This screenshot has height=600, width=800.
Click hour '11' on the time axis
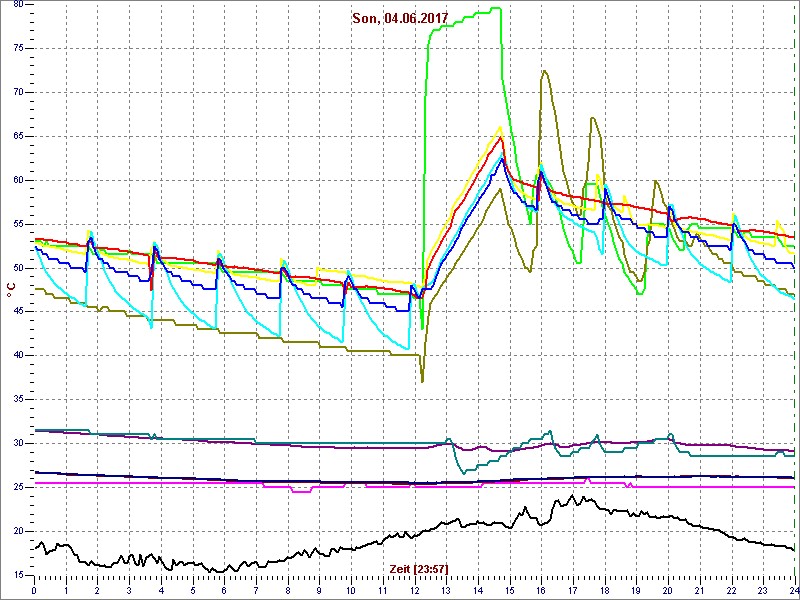click(383, 590)
